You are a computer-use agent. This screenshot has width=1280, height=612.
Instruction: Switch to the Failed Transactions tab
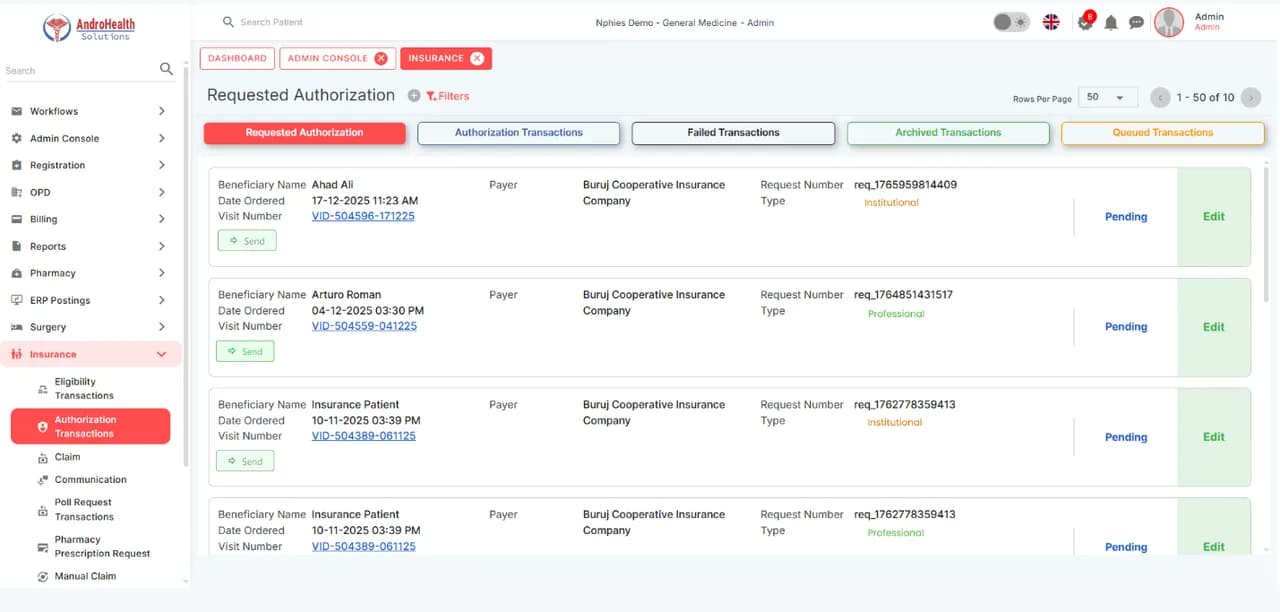[733, 133]
